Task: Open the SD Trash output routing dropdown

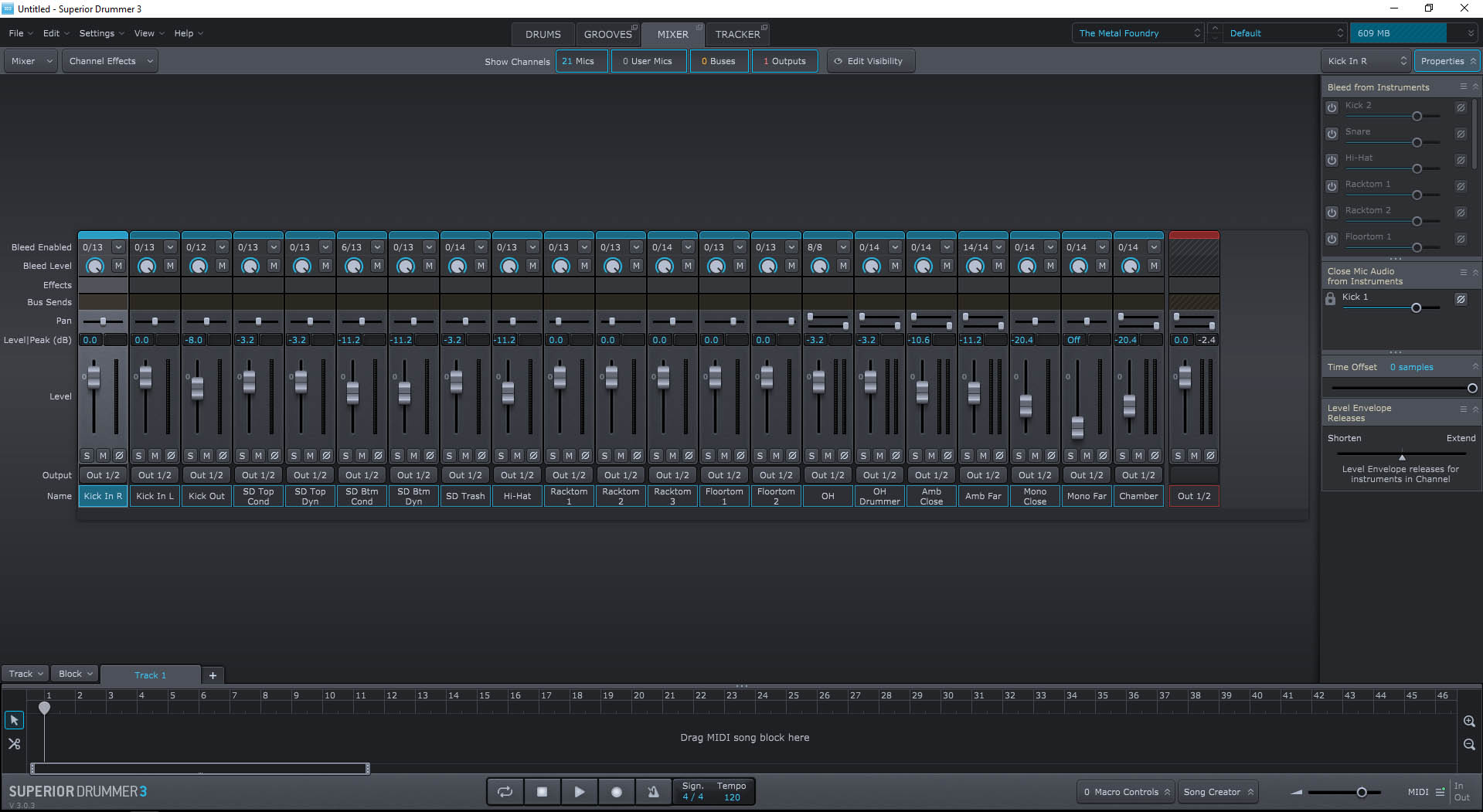Action: pyautogui.click(x=465, y=475)
